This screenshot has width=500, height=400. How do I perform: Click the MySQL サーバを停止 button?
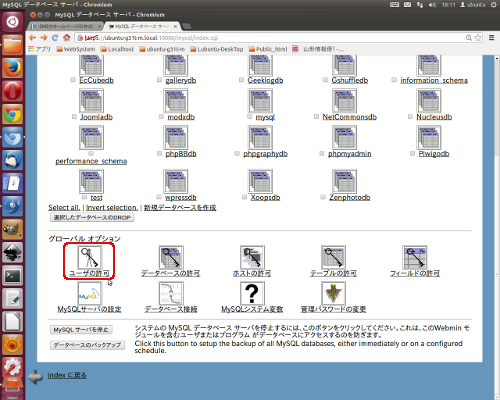coord(81,330)
